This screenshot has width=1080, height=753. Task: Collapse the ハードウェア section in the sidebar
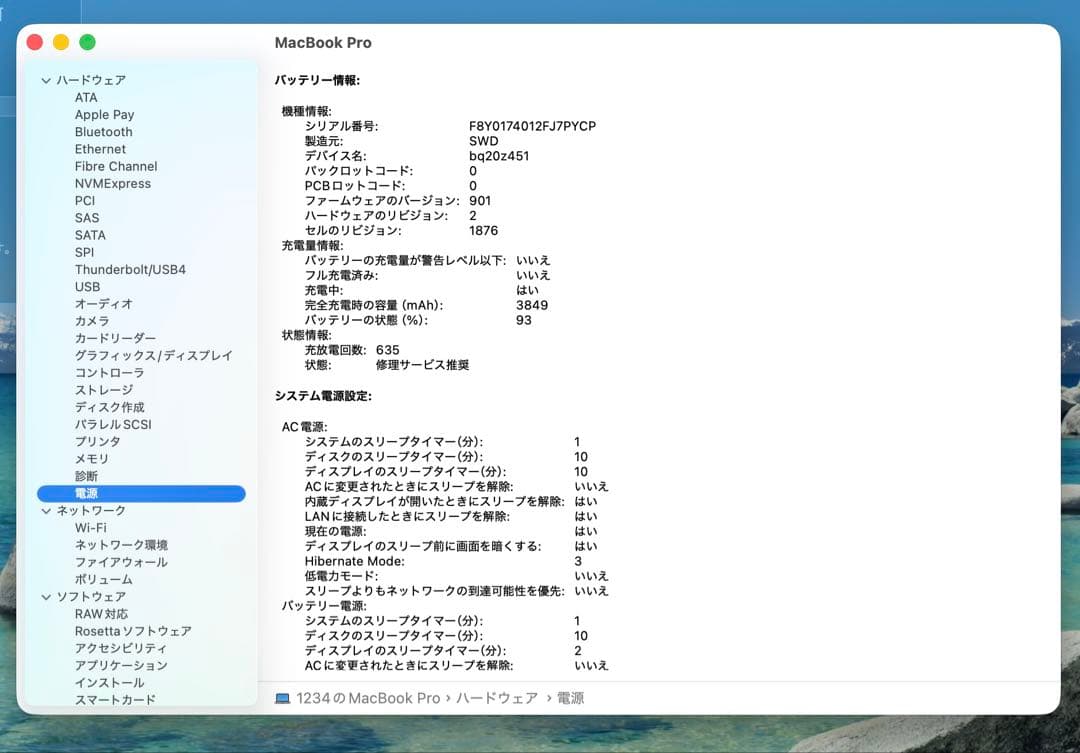(45, 80)
